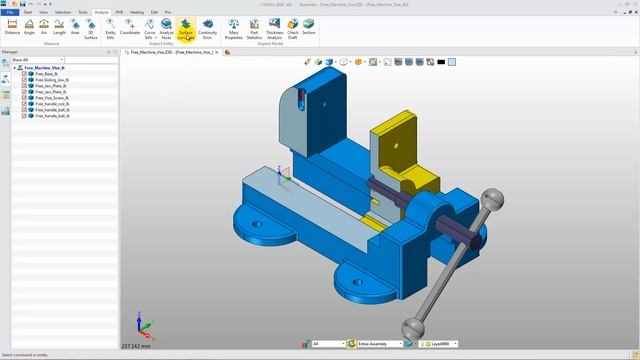Click the Undo icon in quick access toolbar
This screenshot has height=360, width=640.
point(30,4)
